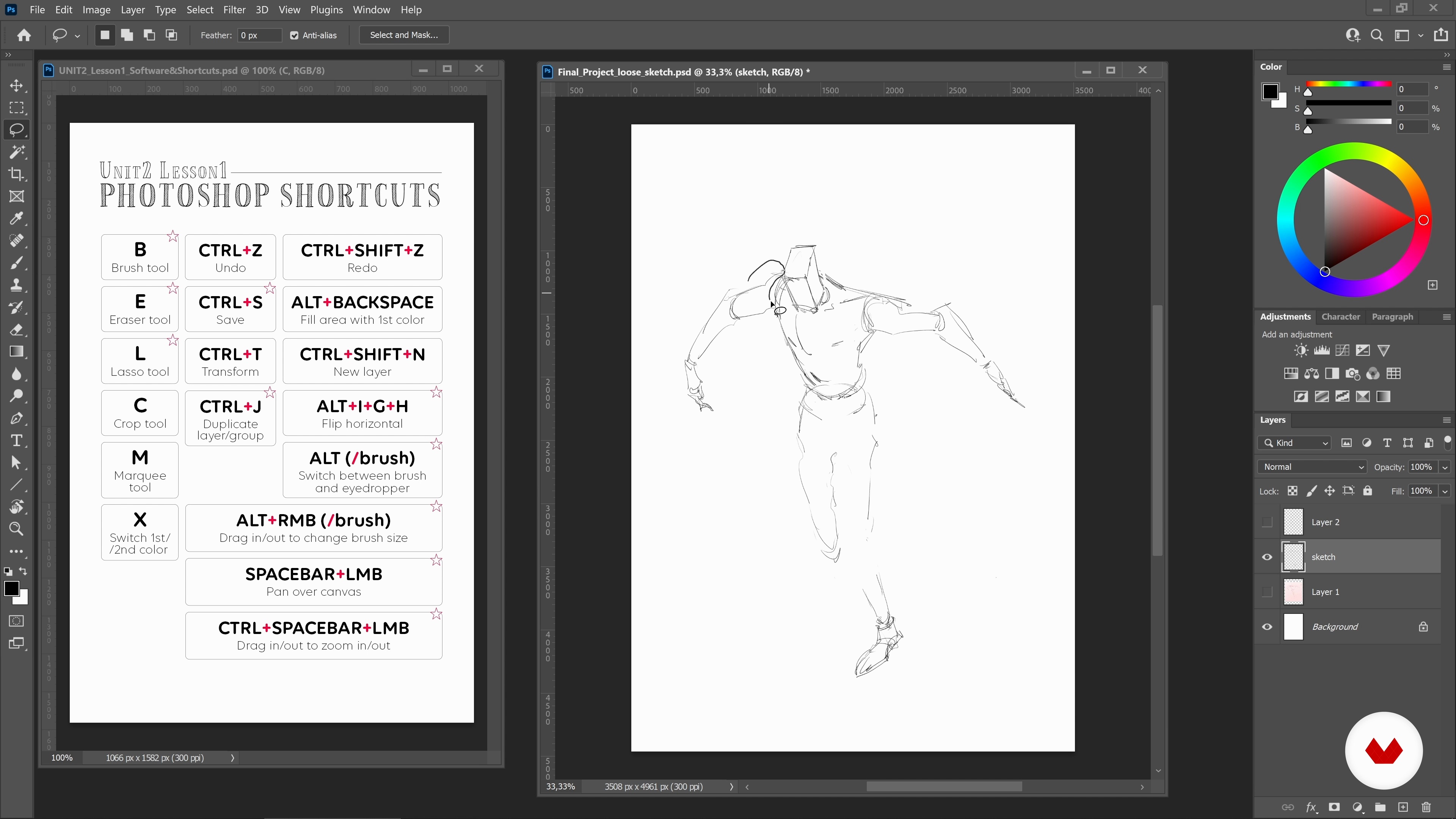The width and height of the screenshot is (1456, 819).
Task: Click the foreground color swatch in toolbar
Action: pos(11,588)
